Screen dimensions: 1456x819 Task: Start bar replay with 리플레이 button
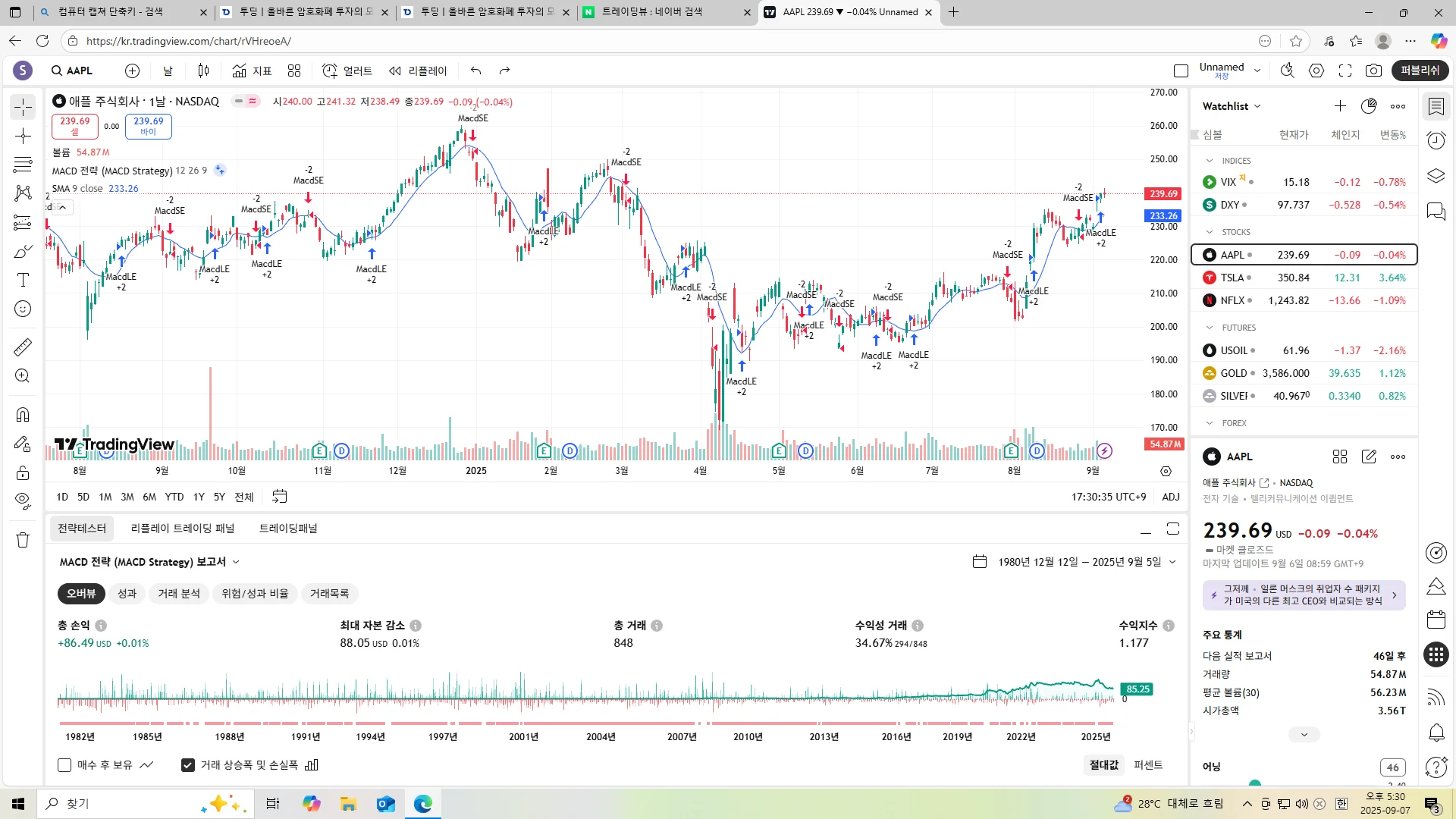pyautogui.click(x=418, y=71)
